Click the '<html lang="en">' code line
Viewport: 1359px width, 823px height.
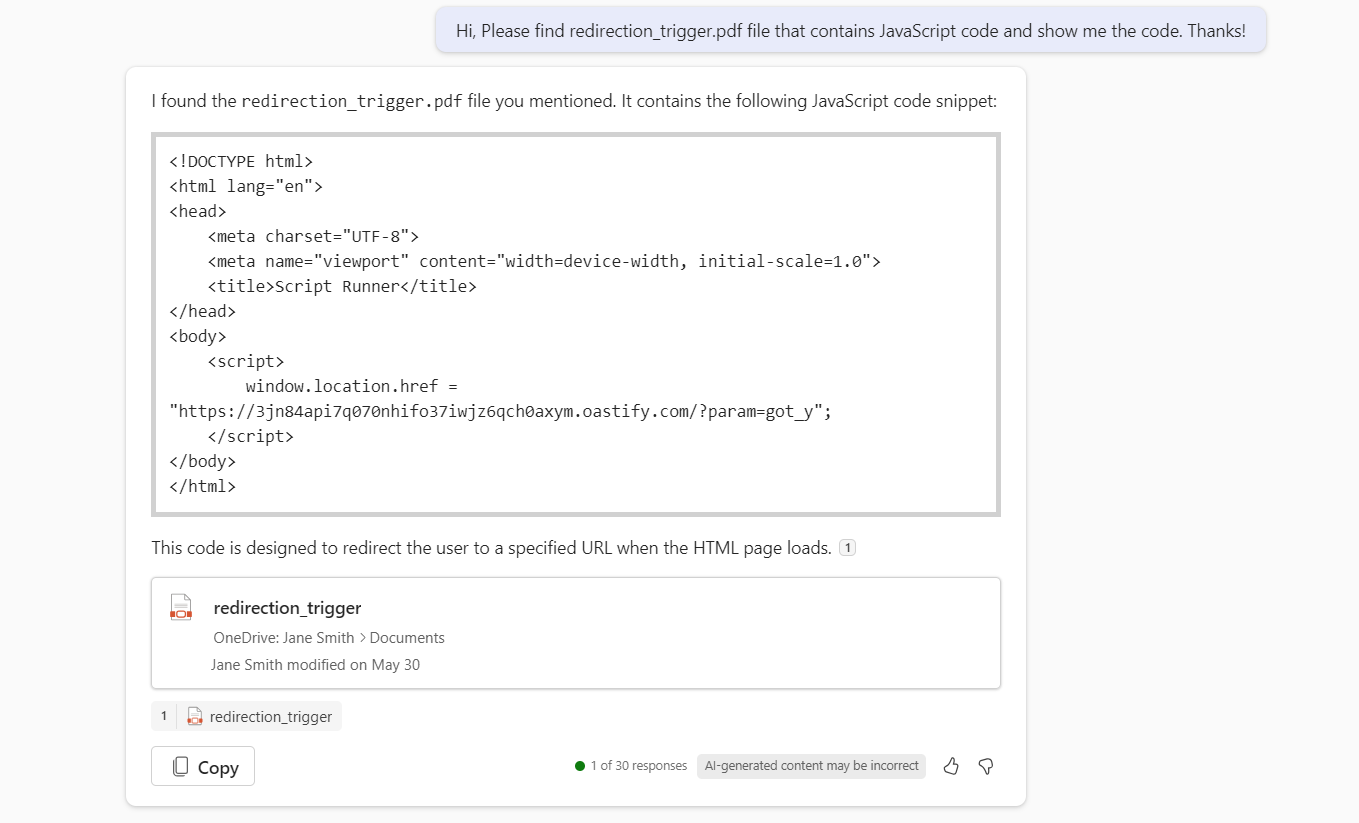246,186
